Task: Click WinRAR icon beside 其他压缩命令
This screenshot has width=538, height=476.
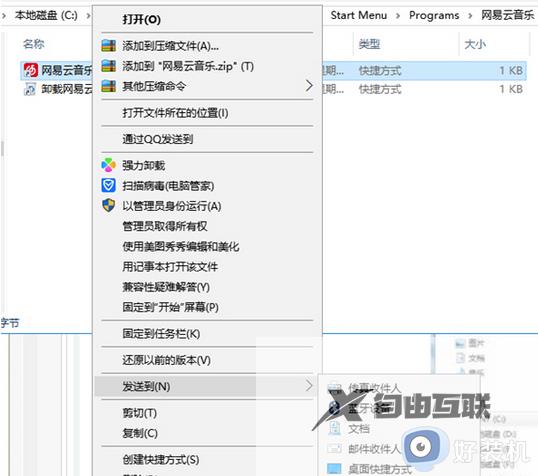Action: point(108,86)
